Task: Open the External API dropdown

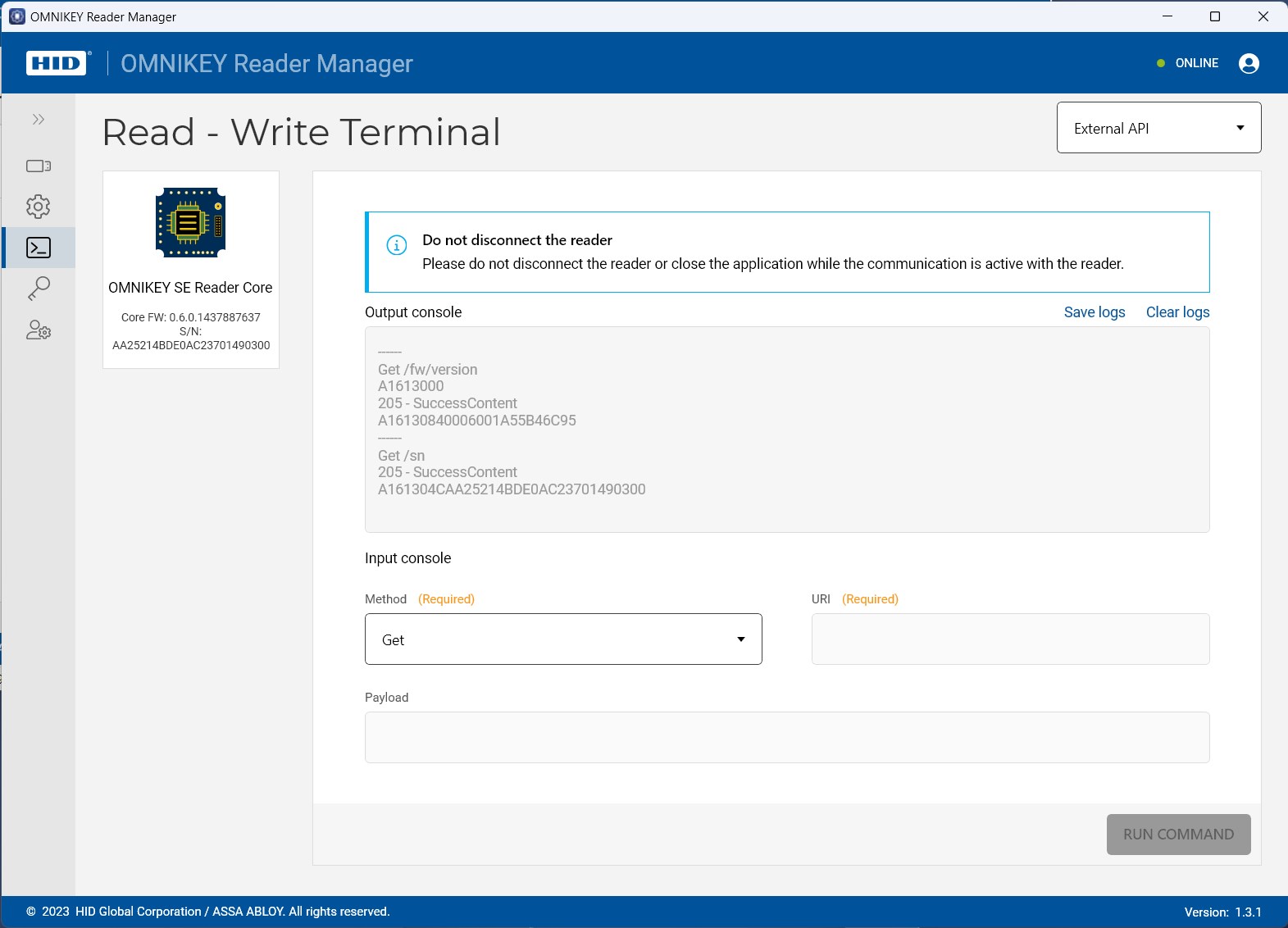Action: click(1158, 128)
